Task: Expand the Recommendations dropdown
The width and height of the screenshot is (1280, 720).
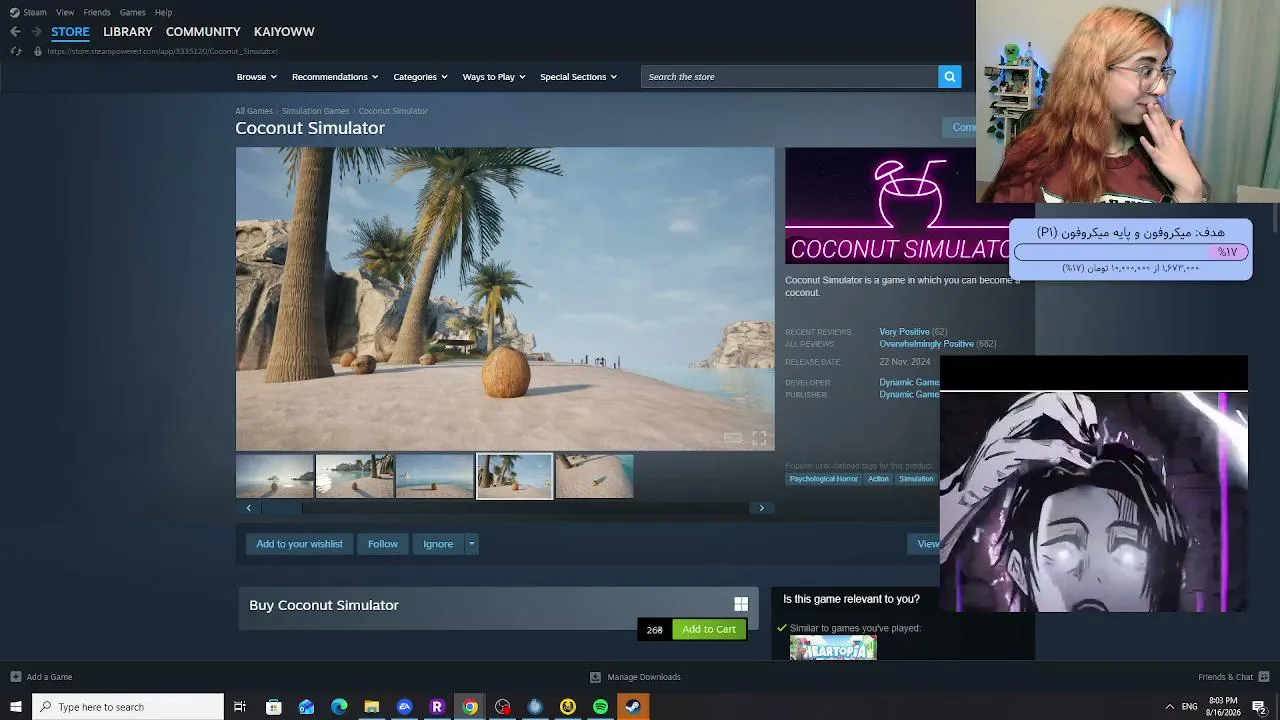Action: click(x=335, y=77)
